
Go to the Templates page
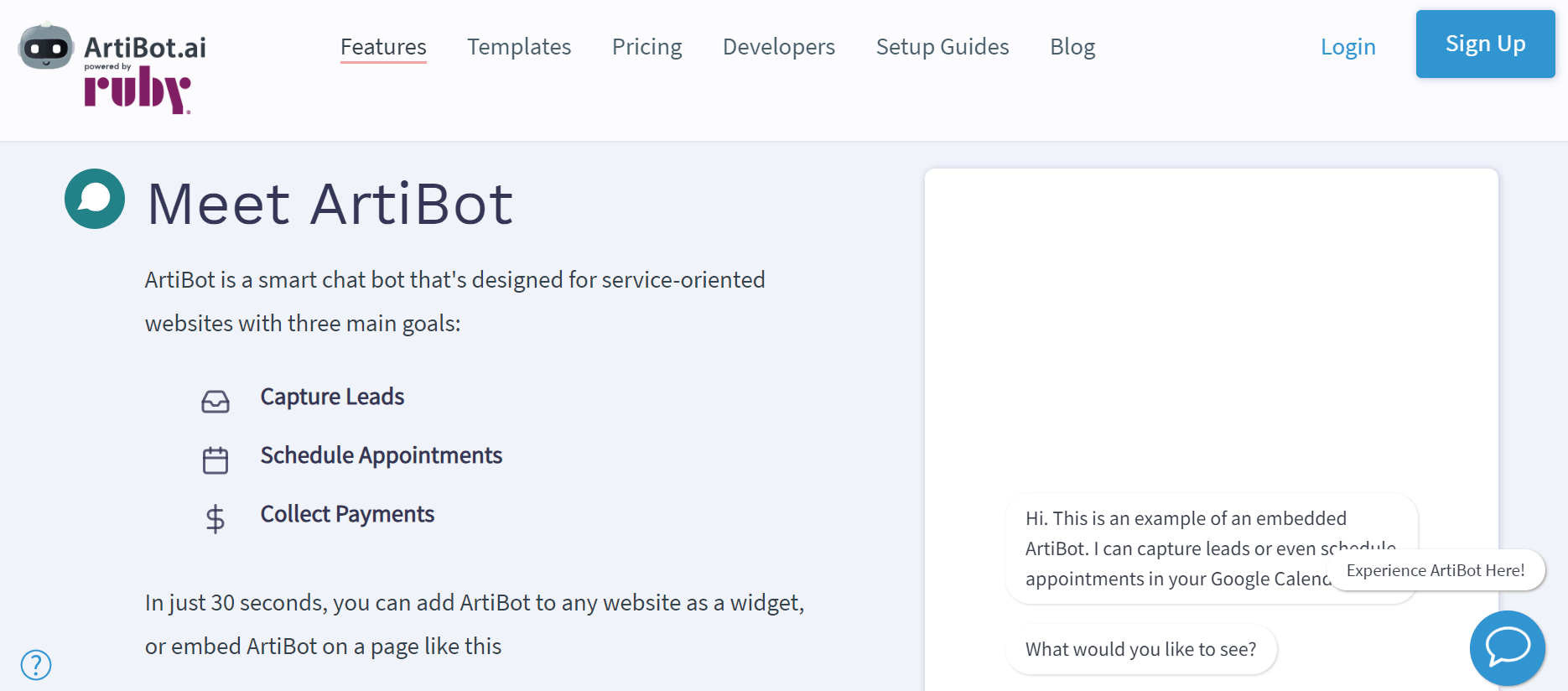(x=519, y=47)
